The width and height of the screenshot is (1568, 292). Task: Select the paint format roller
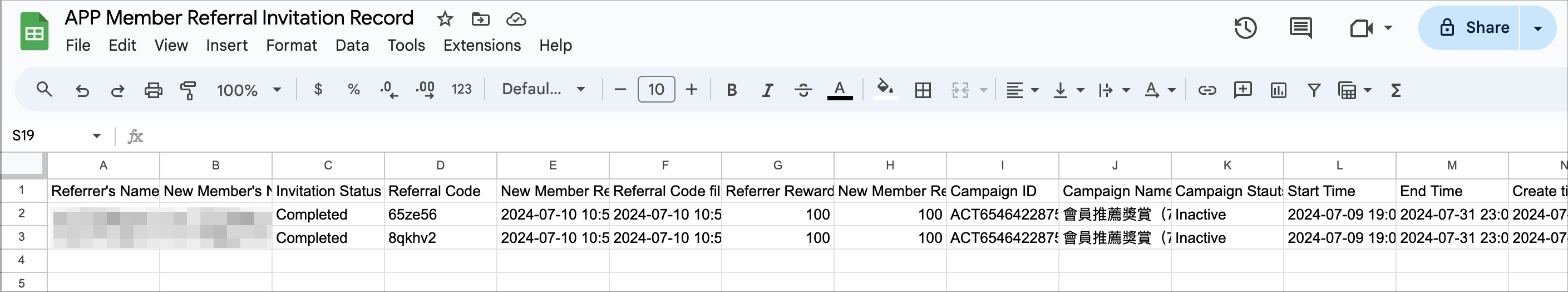point(188,90)
